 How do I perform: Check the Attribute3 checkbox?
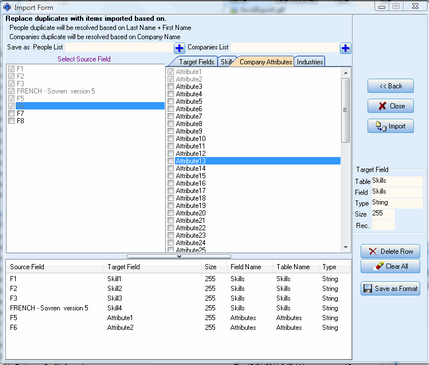(x=171, y=86)
